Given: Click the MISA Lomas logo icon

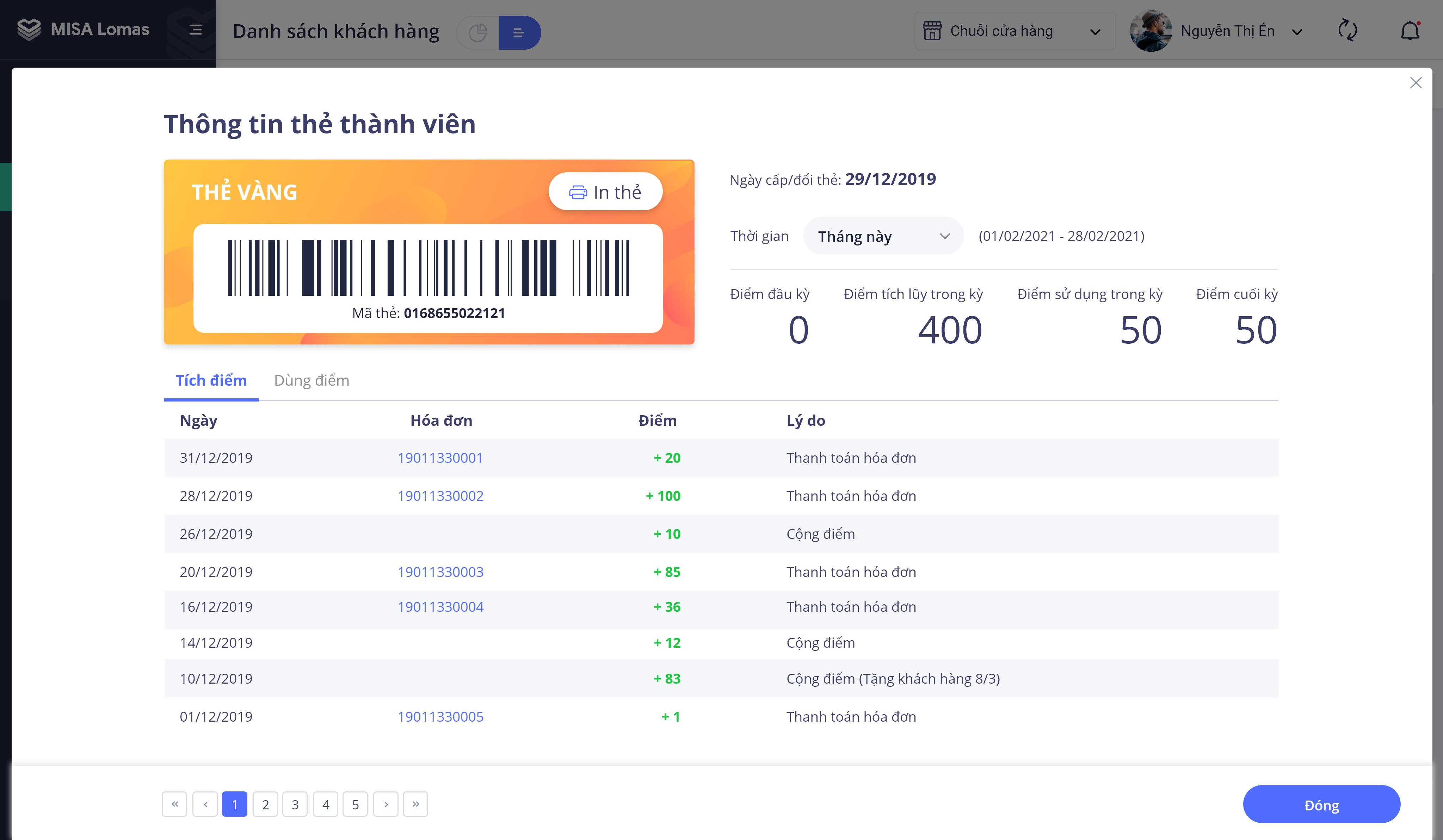Looking at the screenshot, I should point(29,29).
